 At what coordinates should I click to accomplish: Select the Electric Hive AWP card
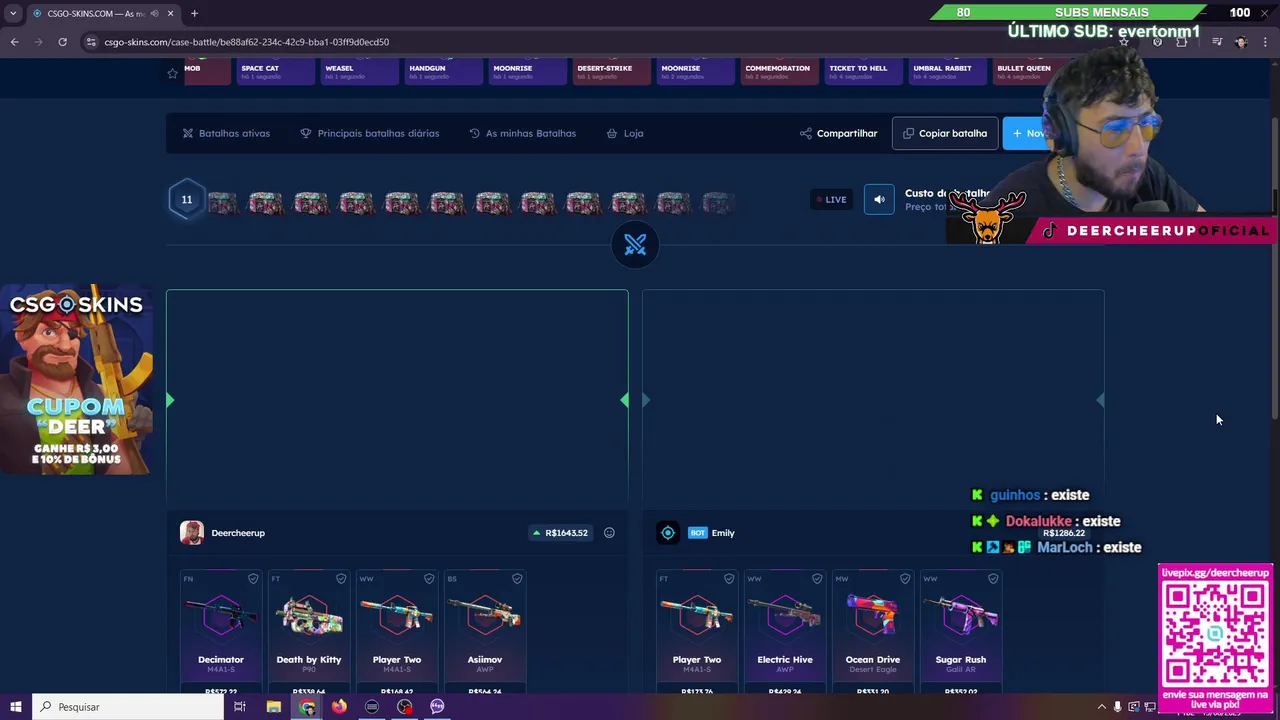(785, 632)
